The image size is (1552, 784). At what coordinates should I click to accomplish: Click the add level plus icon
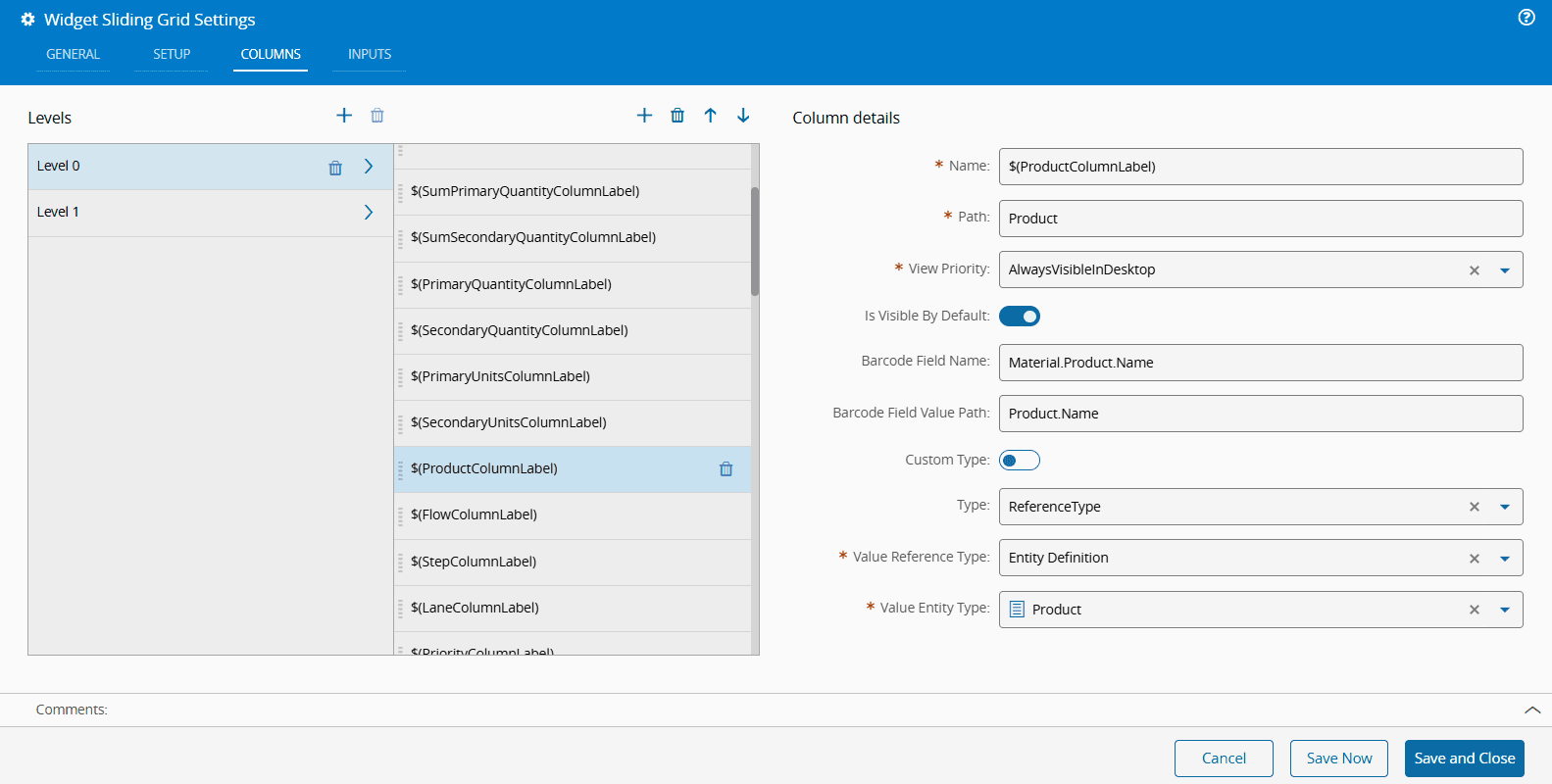click(344, 116)
